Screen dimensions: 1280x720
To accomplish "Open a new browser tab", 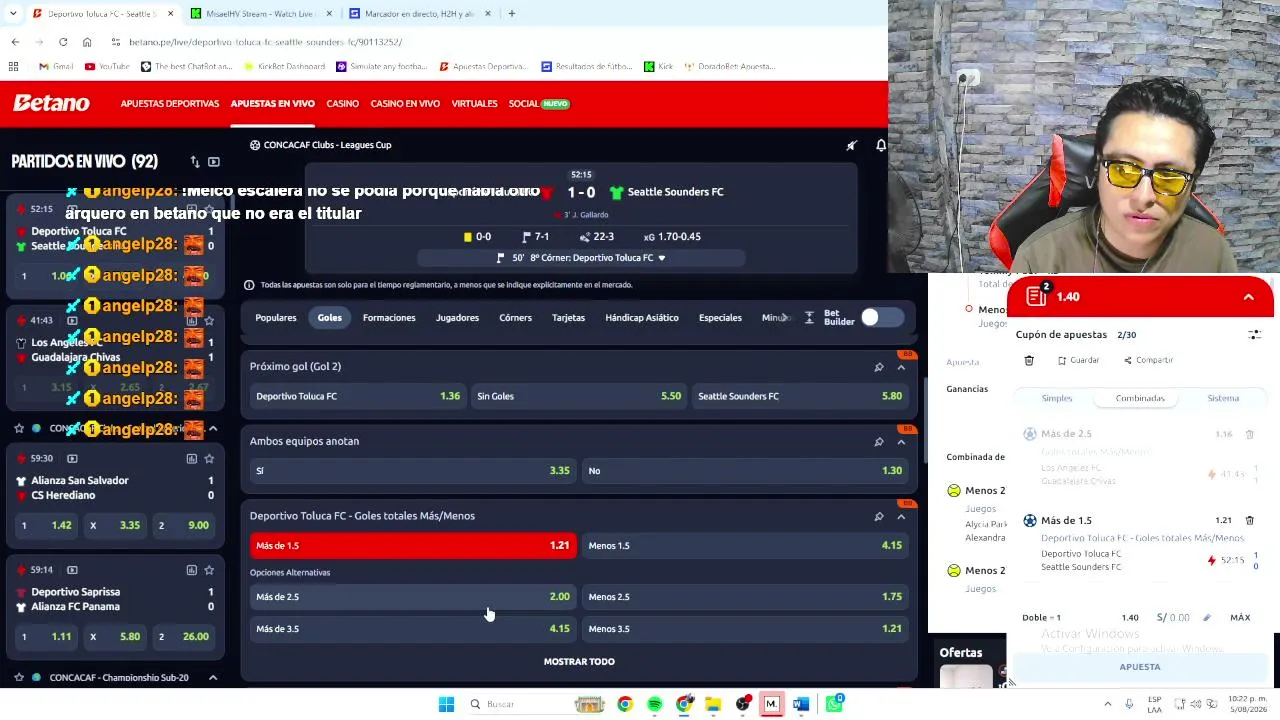I will pos(511,14).
